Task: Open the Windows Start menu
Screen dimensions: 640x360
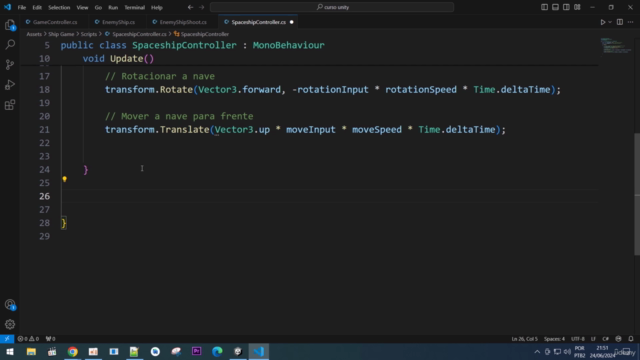Action: click(x=10, y=351)
